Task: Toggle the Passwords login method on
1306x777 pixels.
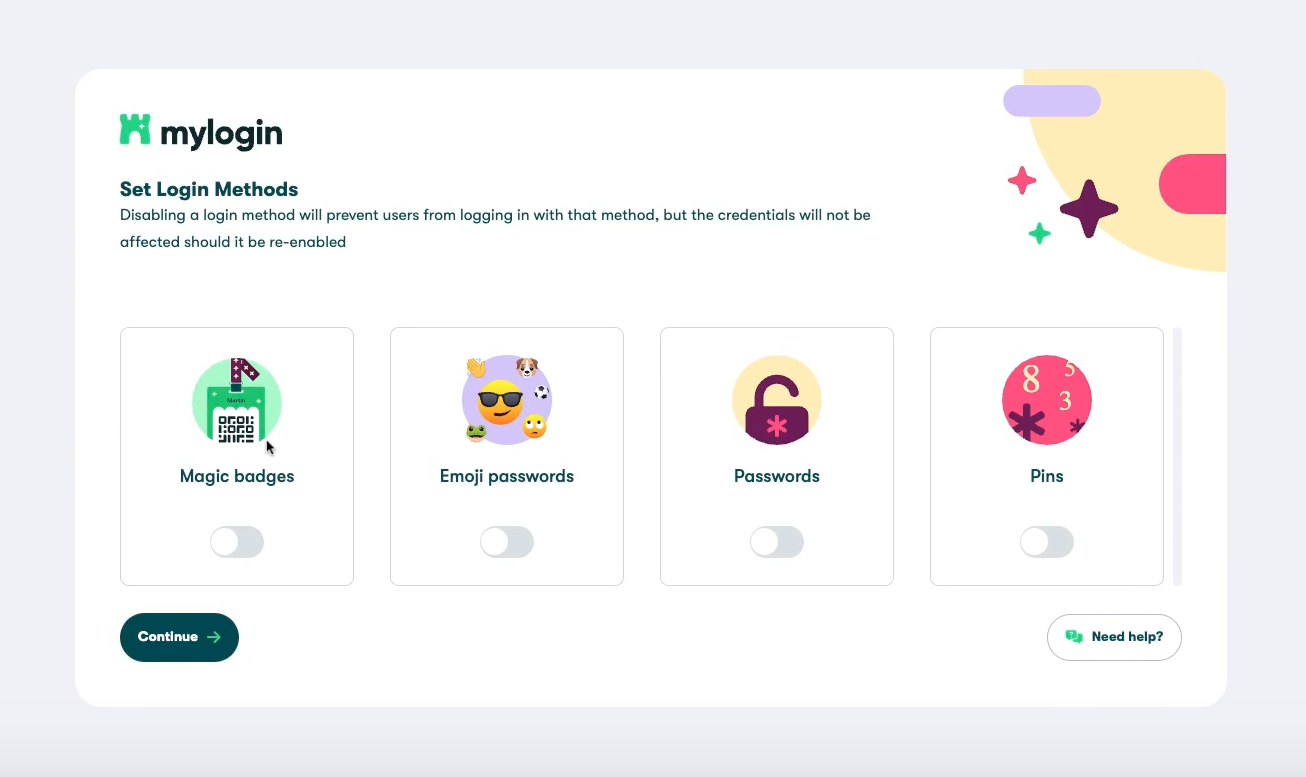Action: (777, 542)
